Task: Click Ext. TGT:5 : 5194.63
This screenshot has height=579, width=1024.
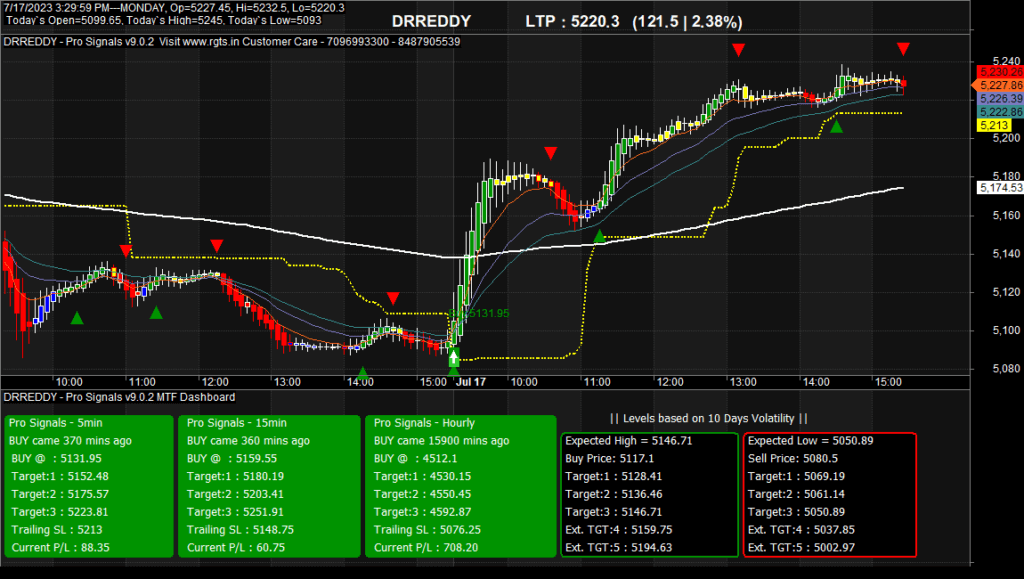Action: pyautogui.click(x=618, y=548)
